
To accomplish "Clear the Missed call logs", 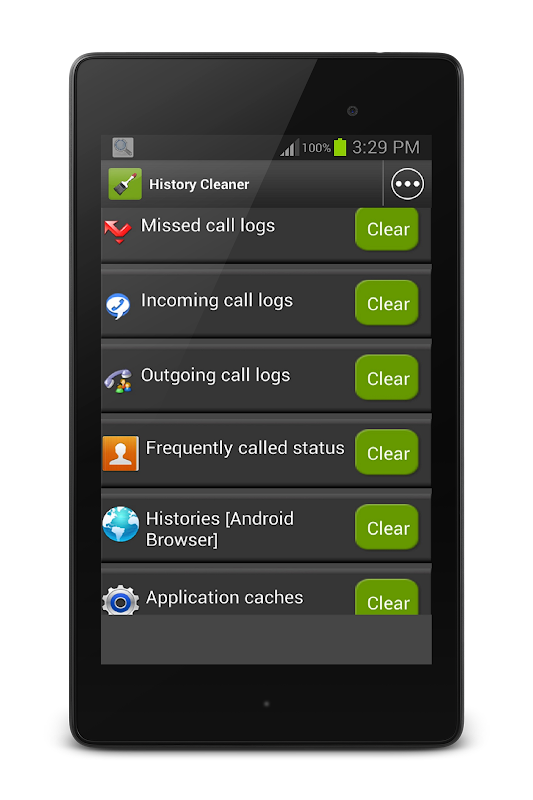I will coord(387,229).
